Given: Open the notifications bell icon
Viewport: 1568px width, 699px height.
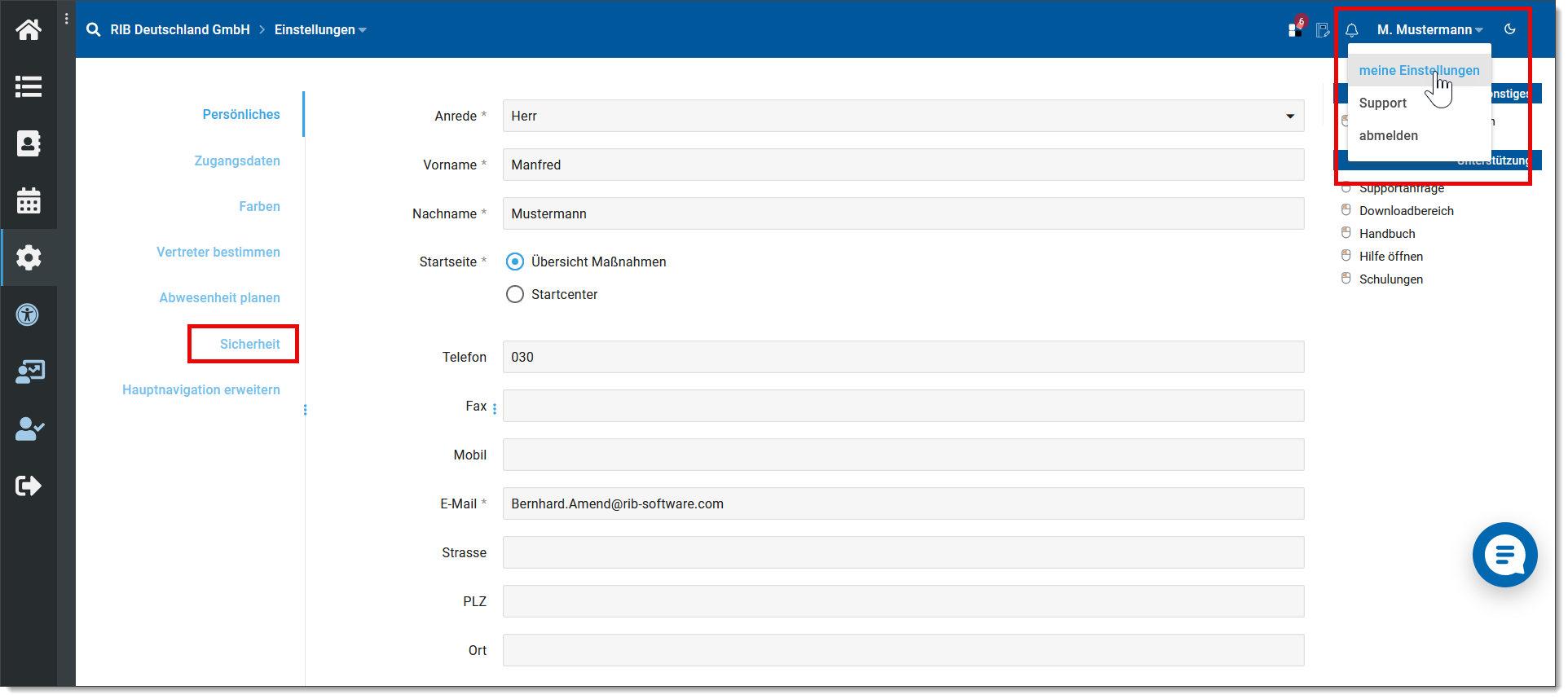Looking at the screenshot, I should [1351, 30].
